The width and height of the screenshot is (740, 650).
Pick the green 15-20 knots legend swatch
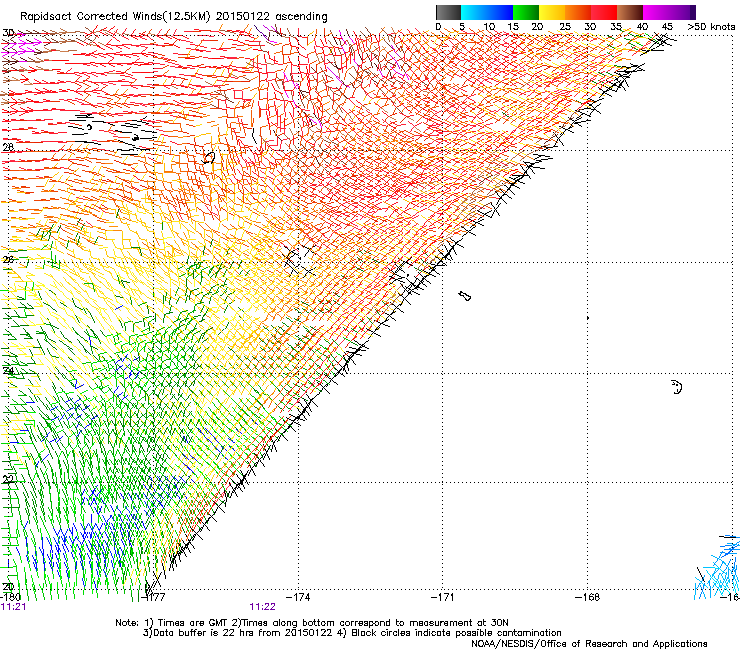pyautogui.click(x=526, y=12)
